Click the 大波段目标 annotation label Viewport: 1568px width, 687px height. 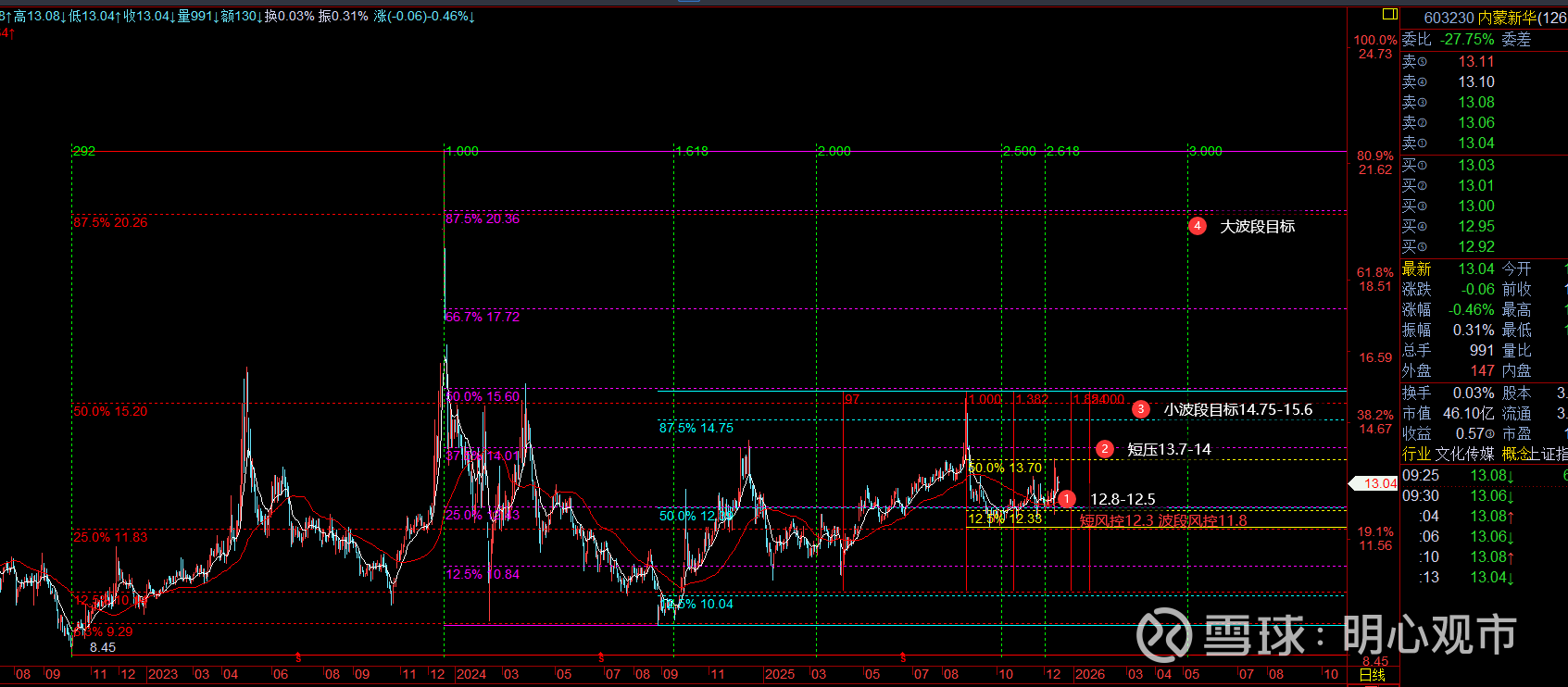(x=1257, y=226)
